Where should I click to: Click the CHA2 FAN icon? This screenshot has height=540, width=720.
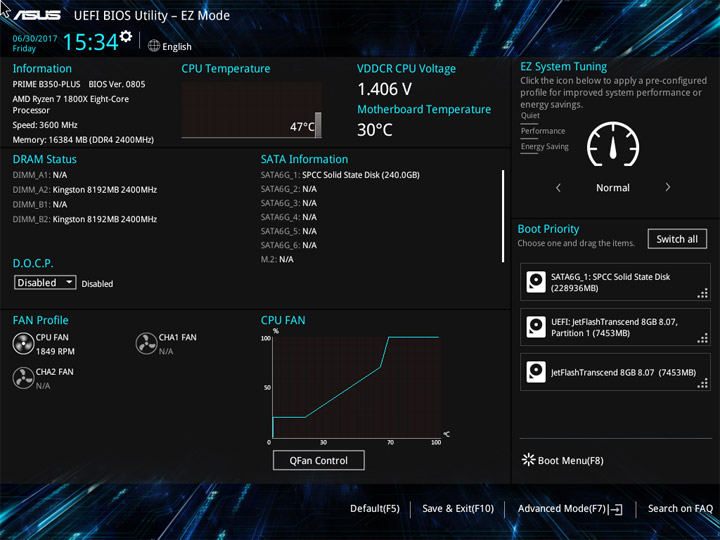tap(23, 378)
